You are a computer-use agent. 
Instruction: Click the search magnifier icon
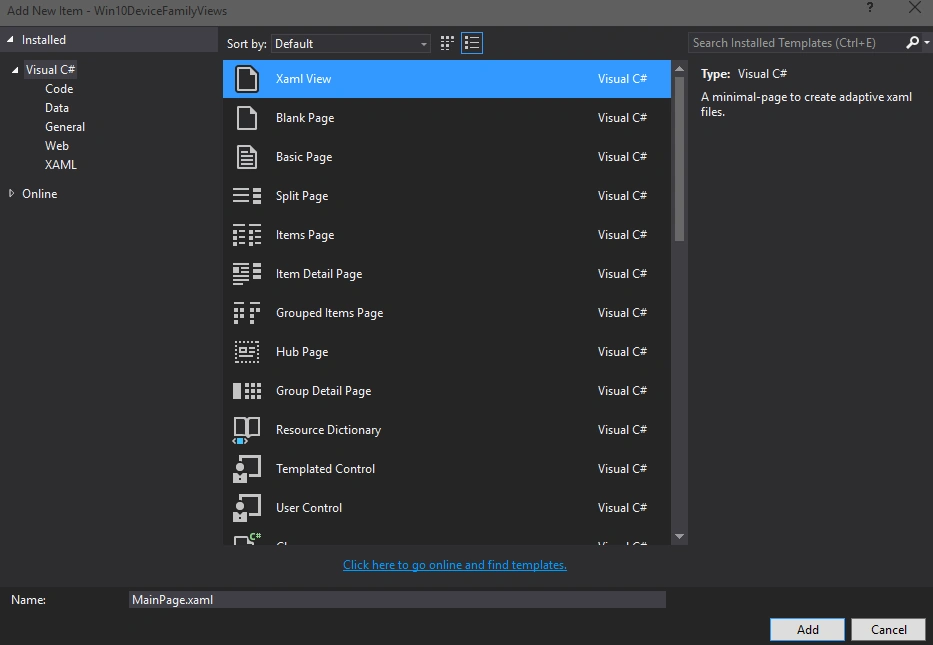pos(912,43)
